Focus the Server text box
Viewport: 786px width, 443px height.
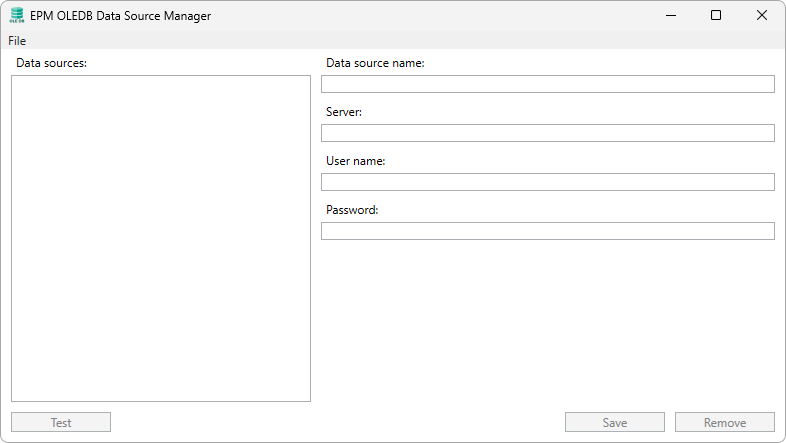[548, 133]
